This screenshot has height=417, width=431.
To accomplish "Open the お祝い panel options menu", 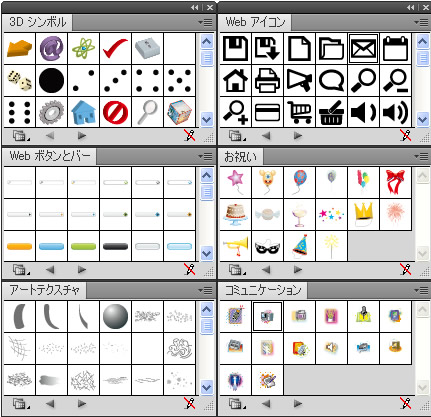I will 421,156.
